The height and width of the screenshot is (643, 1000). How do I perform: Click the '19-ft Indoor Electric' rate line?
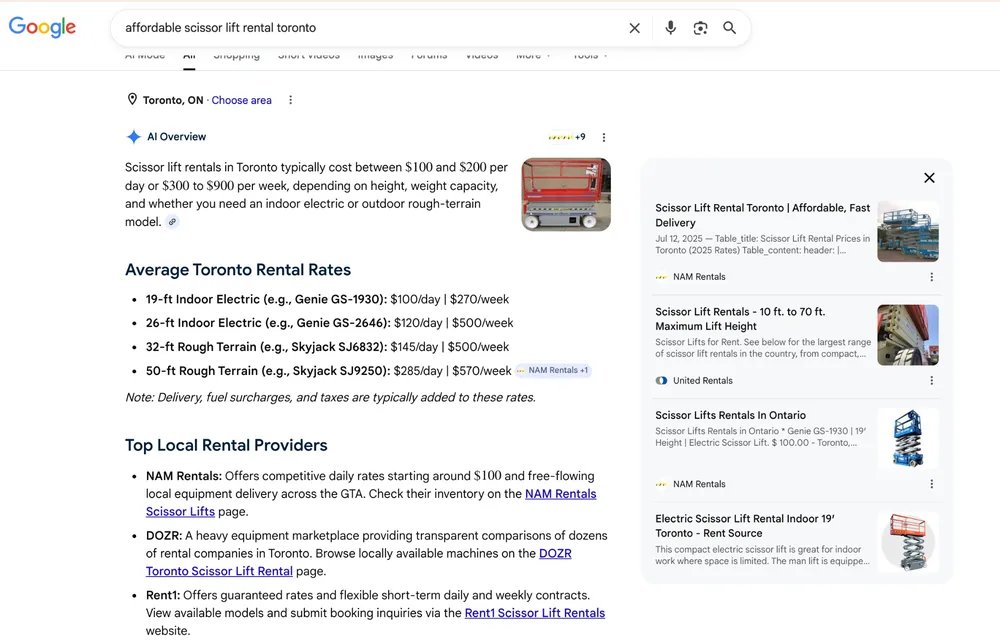coord(327,299)
